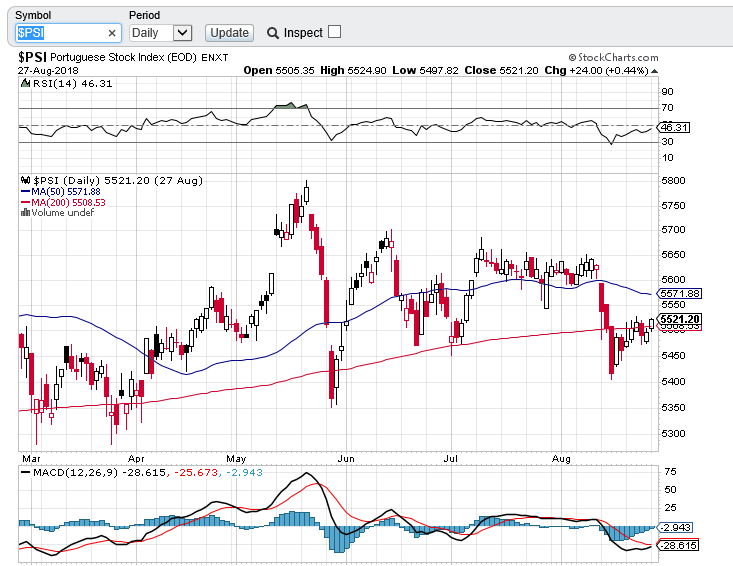Click the Symbol input containing $PSI

(x=68, y=33)
